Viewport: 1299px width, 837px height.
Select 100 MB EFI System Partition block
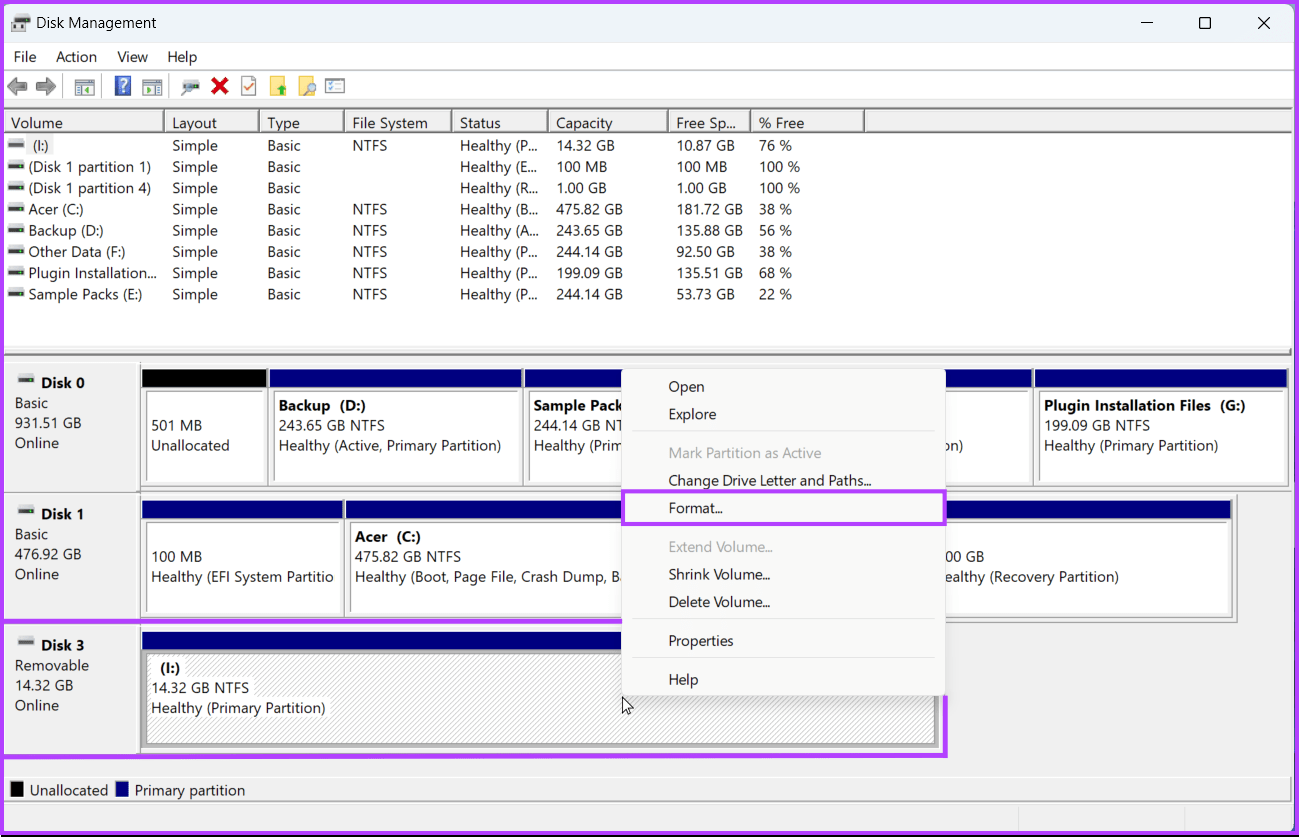tap(243, 558)
